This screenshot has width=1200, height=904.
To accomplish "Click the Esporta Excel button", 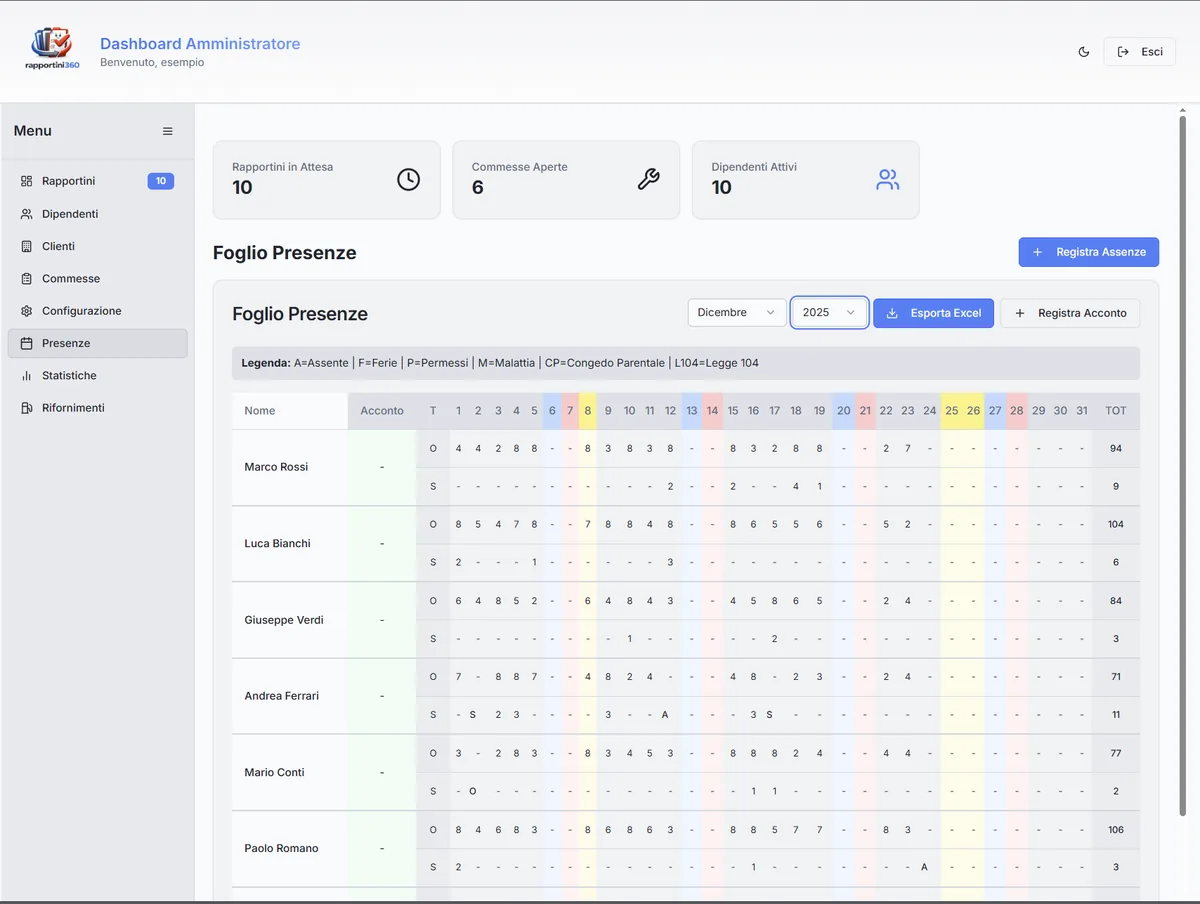I will point(933,313).
